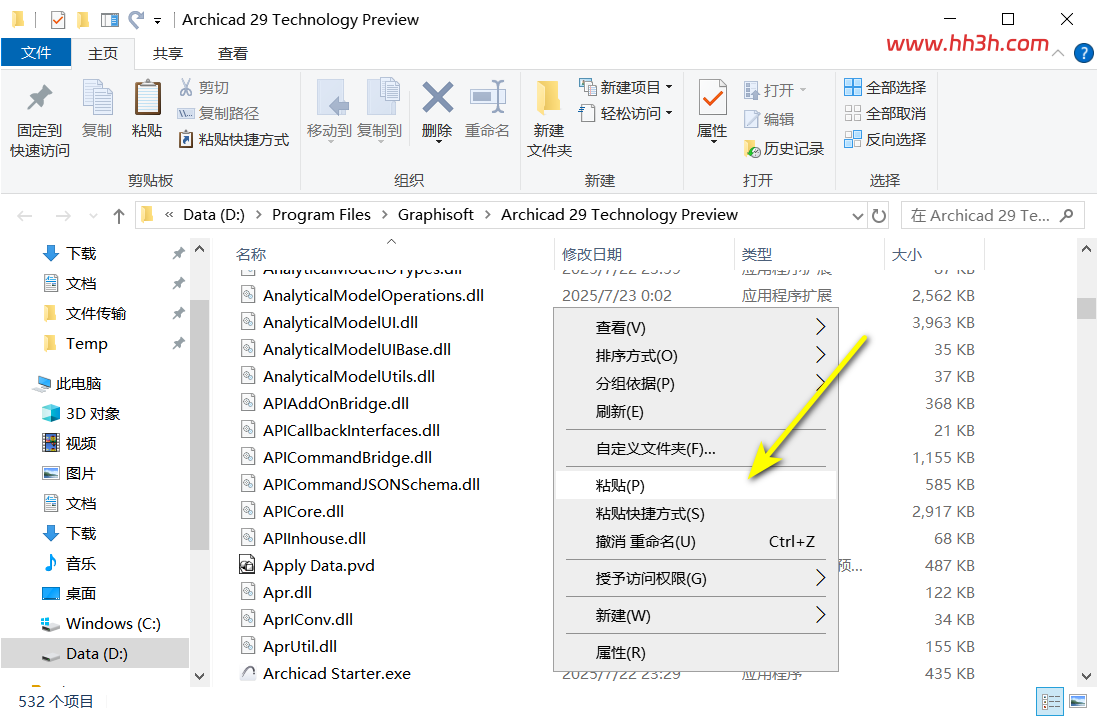Click the 删除 red X icon
Screen dimensions: 1098x717
click(x=438, y=97)
